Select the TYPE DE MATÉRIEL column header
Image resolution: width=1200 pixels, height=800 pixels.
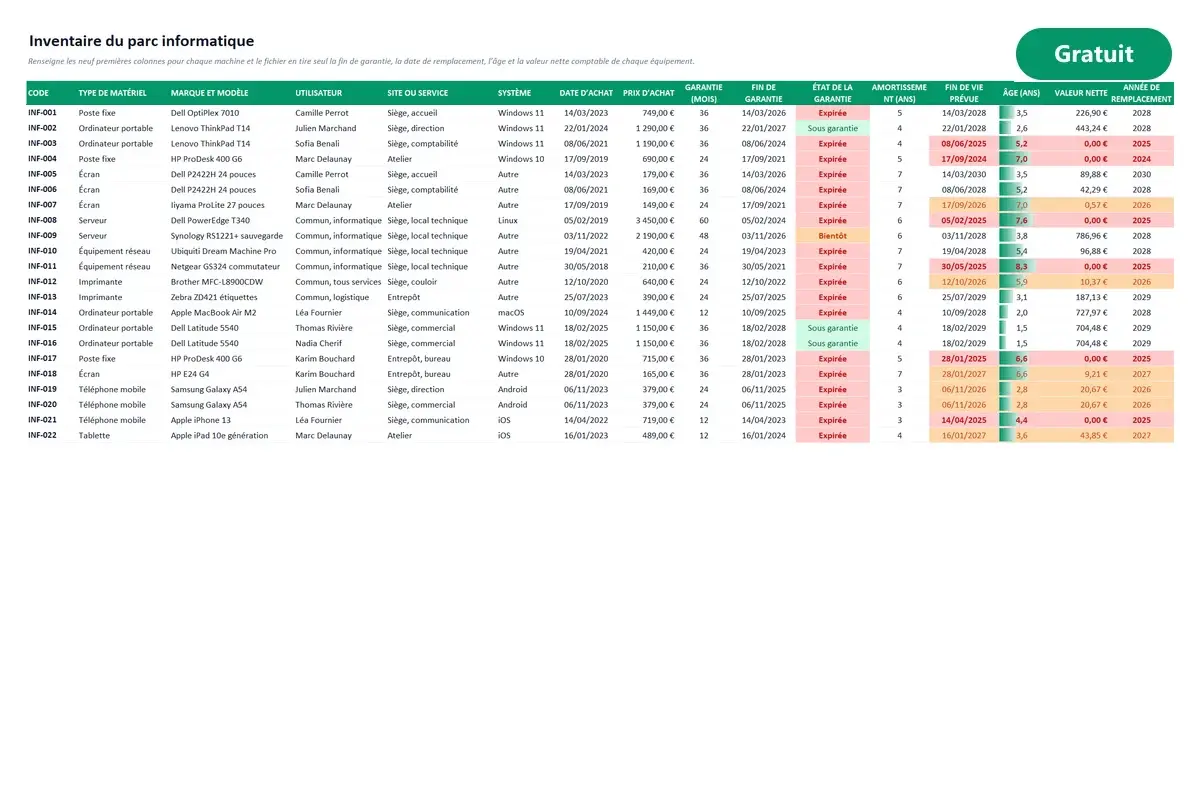pos(113,93)
